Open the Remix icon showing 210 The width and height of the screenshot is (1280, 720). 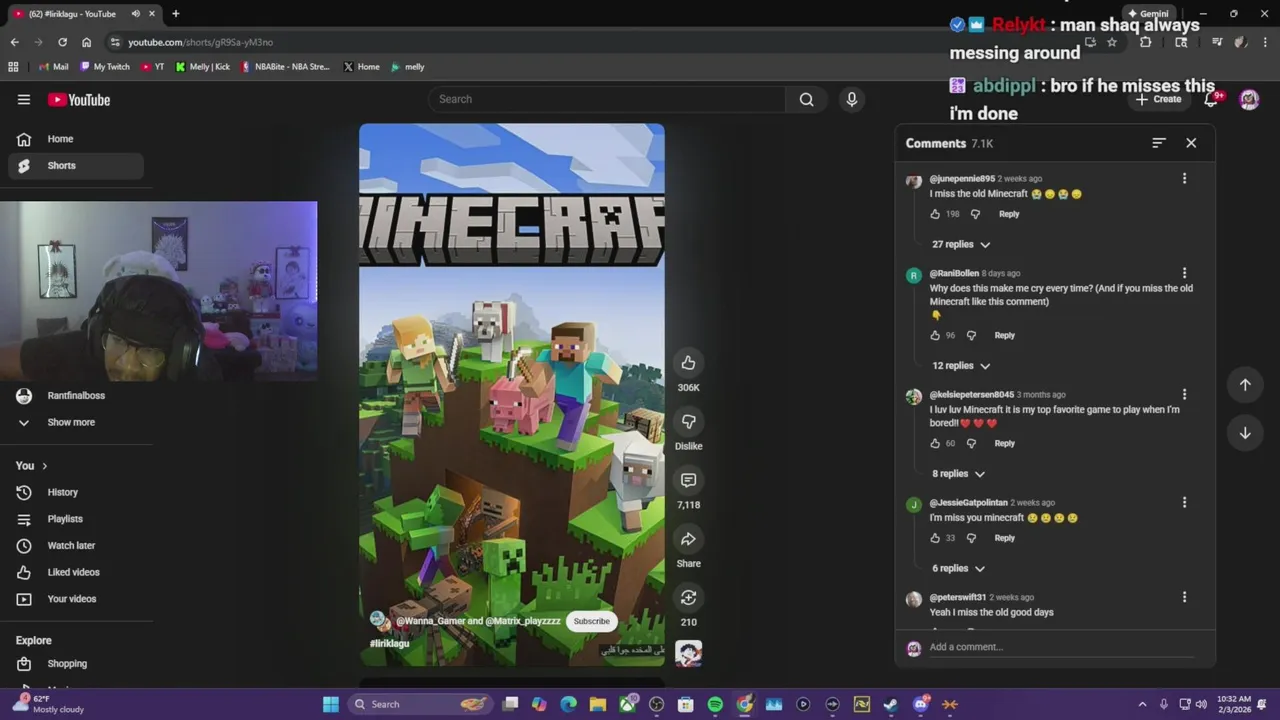(x=688, y=597)
